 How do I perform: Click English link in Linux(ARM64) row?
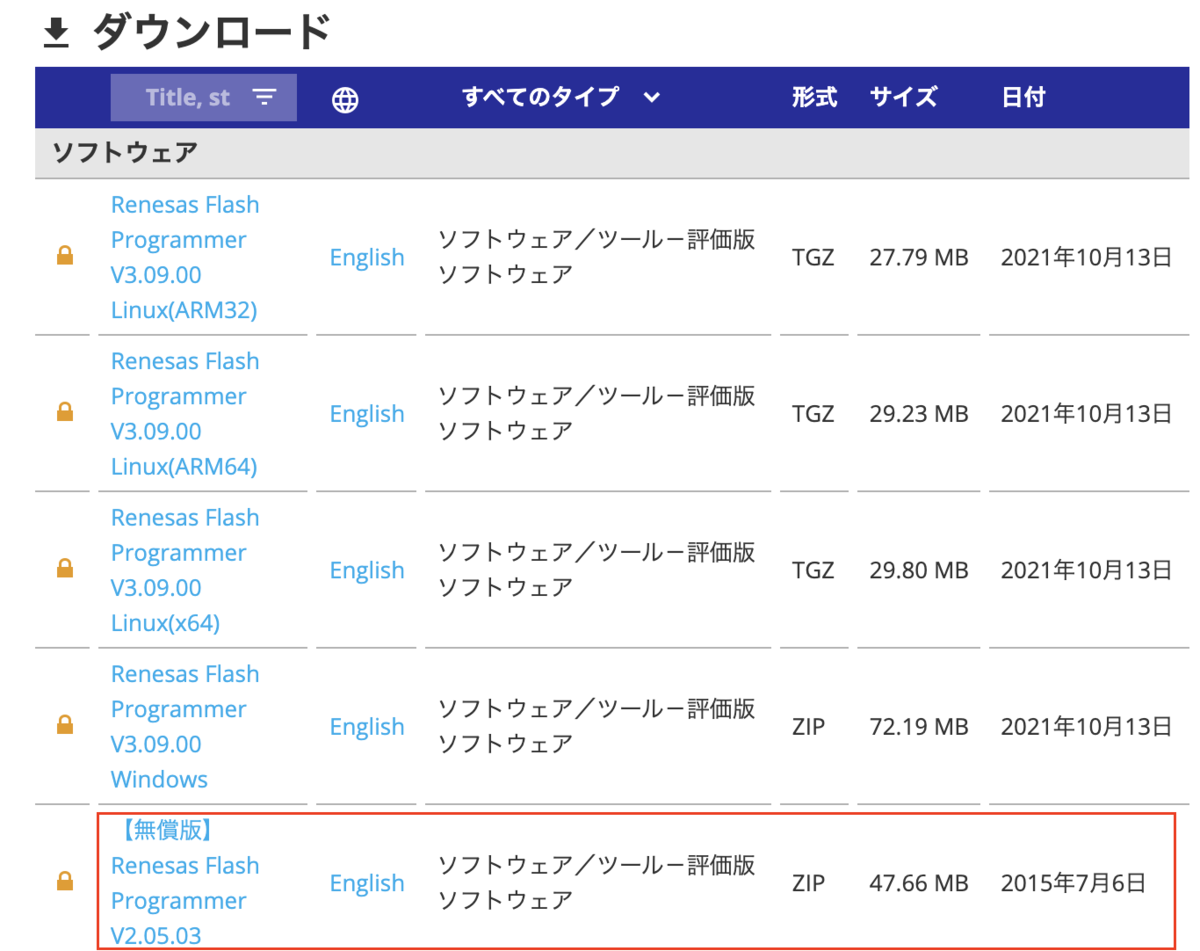point(367,413)
